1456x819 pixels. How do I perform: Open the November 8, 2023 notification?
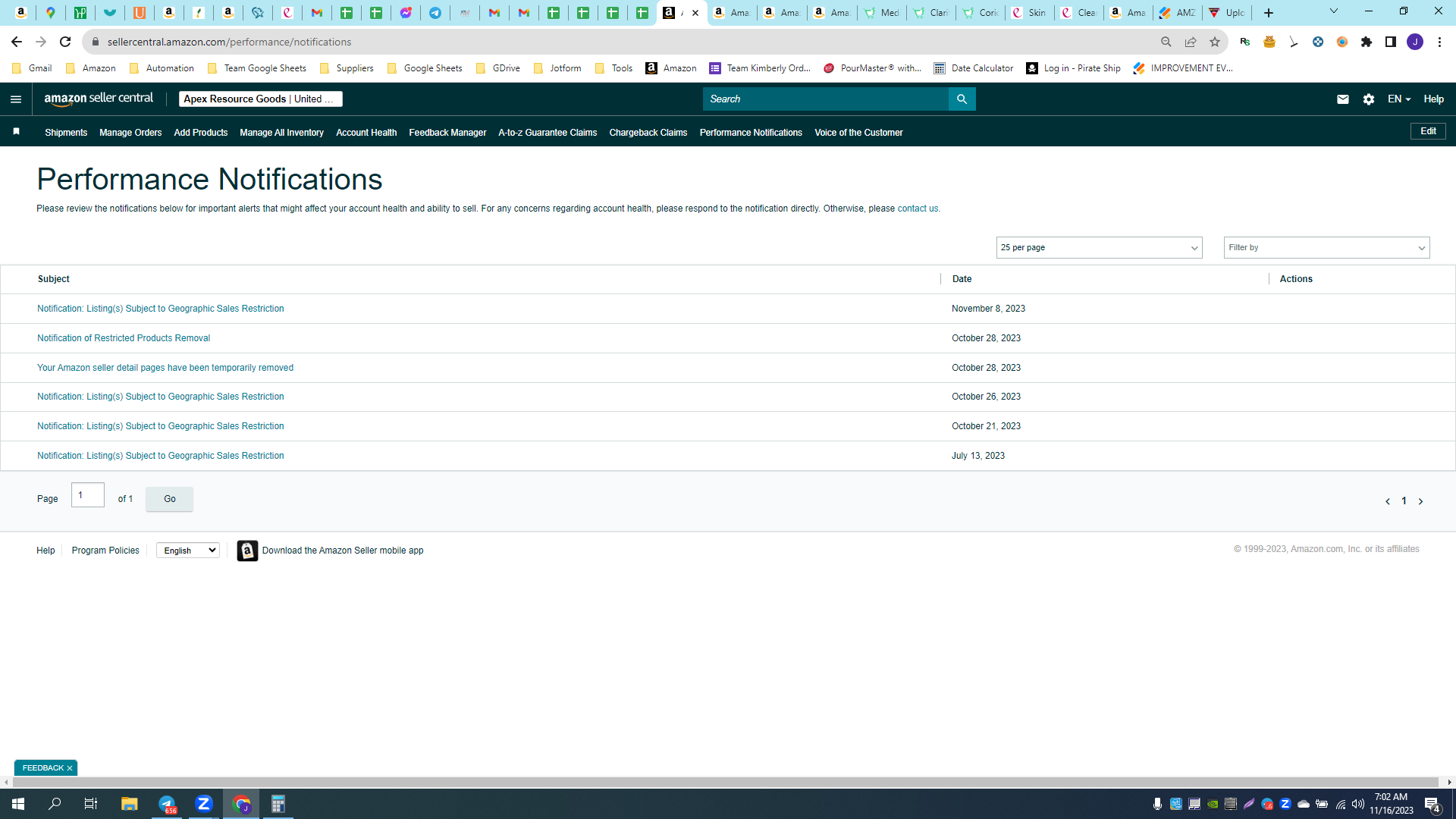[x=161, y=309]
